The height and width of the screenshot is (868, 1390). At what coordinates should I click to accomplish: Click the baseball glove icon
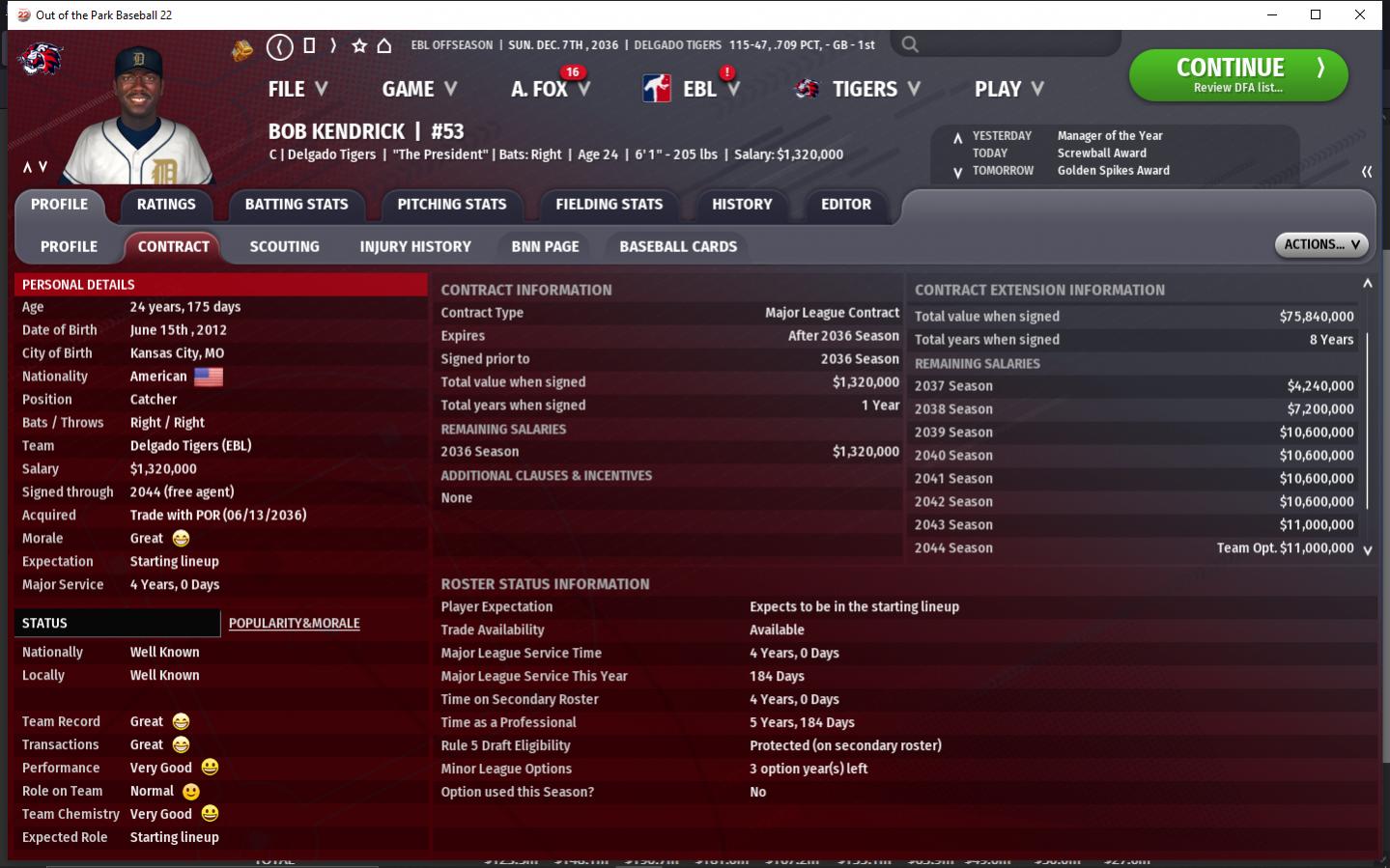tap(242, 49)
